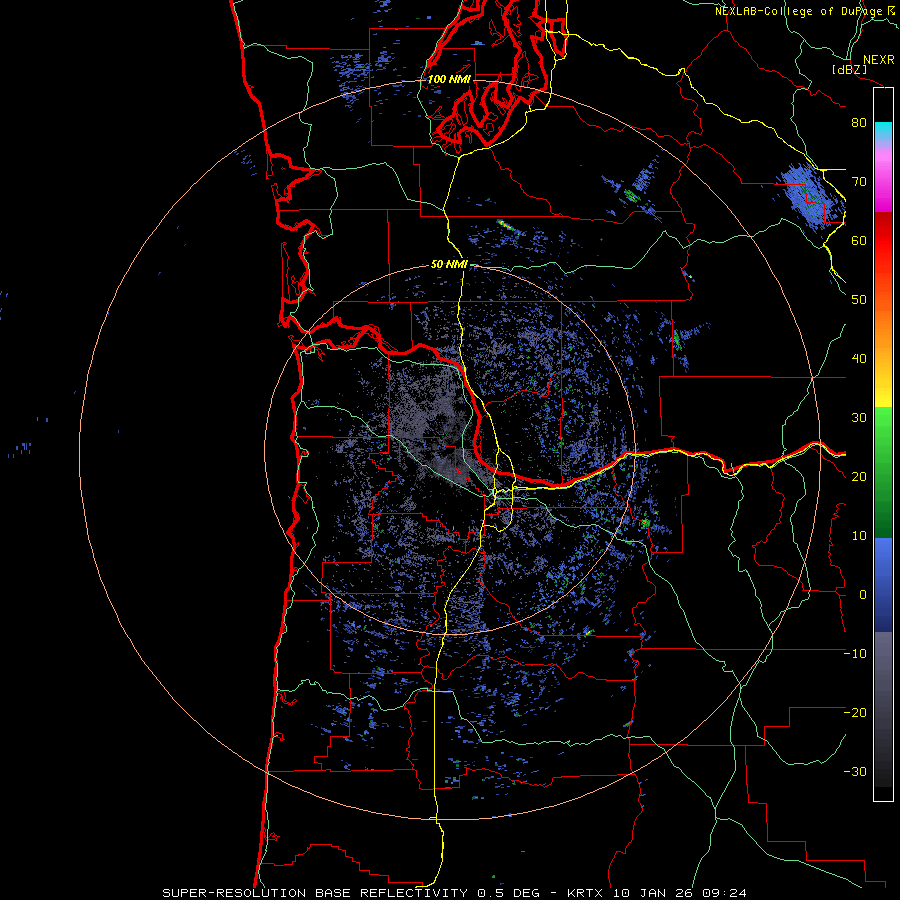Click the 50 value on the dBZ scale

tap(859, 300)
